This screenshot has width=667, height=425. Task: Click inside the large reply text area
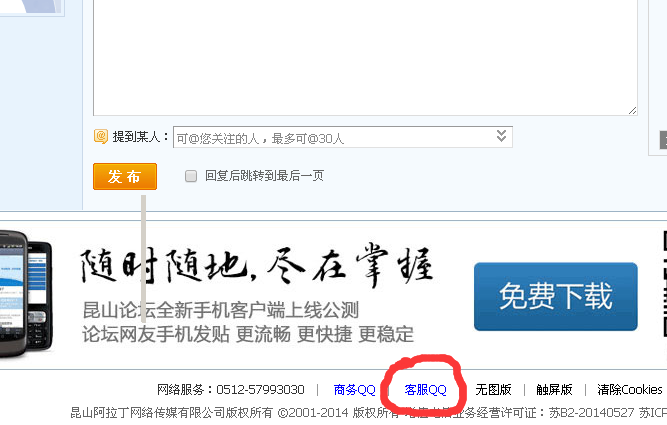click(365, 55)
